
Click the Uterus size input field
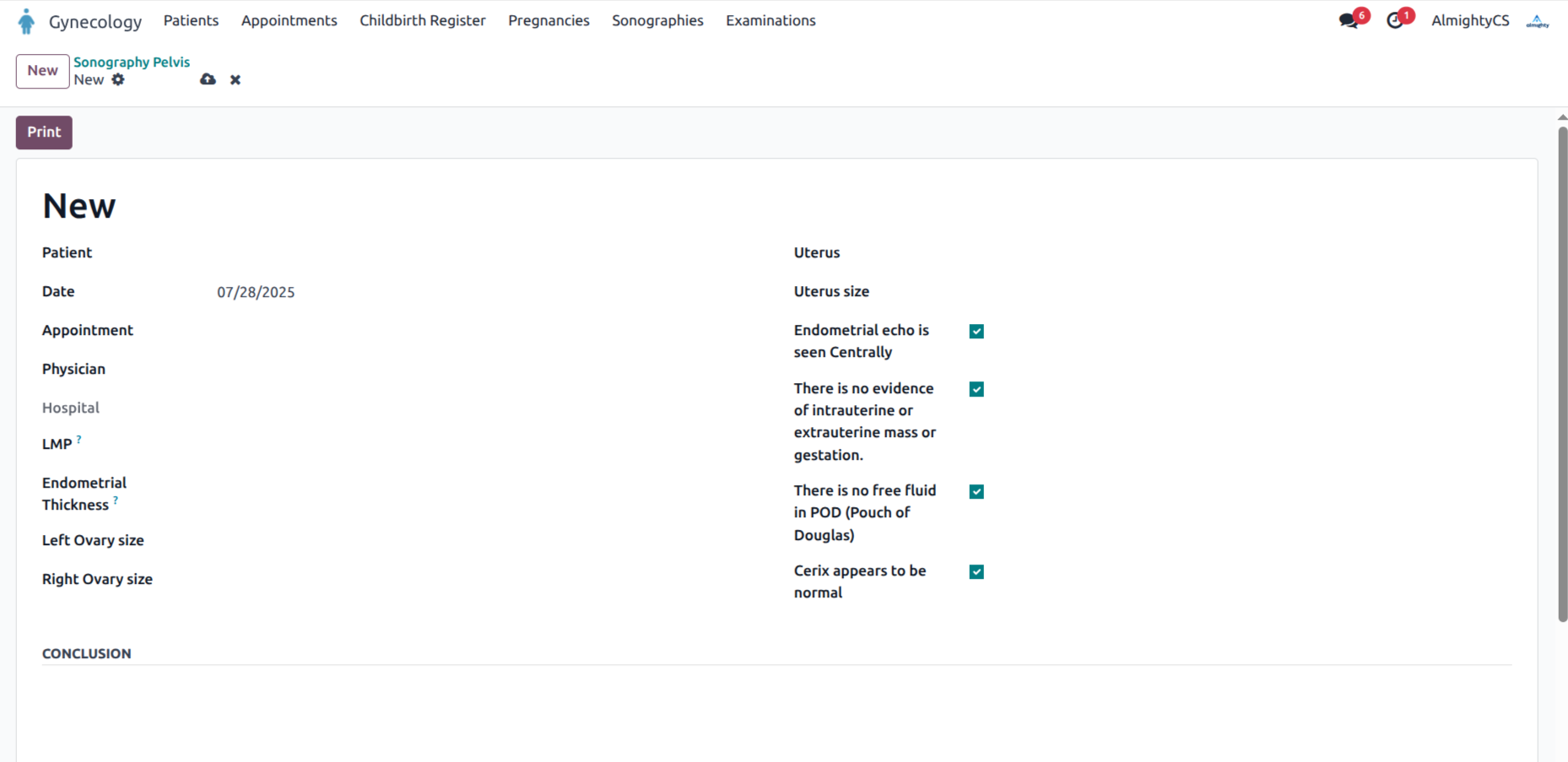tap(1241, 292)
